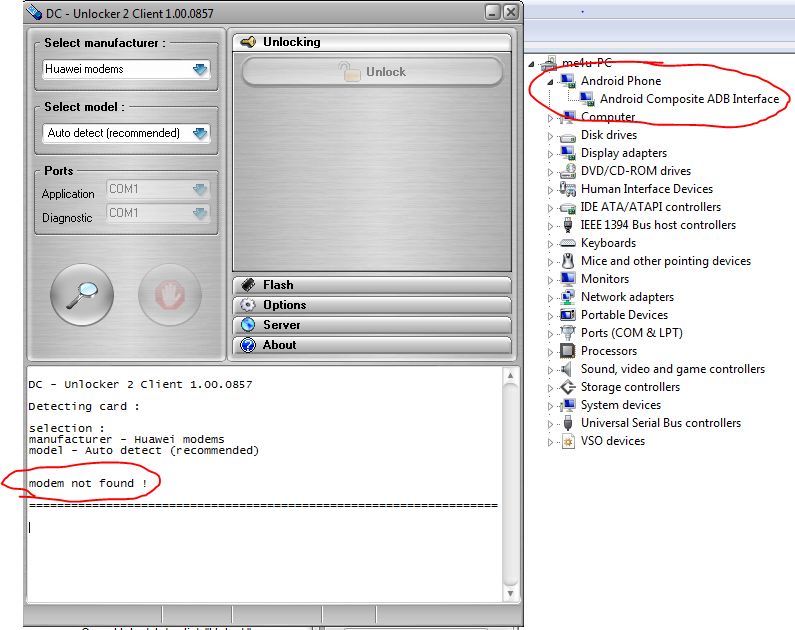Screen dimensions: 795x630
Task: Expand the Display adapters node
Action: click(551, 154)
